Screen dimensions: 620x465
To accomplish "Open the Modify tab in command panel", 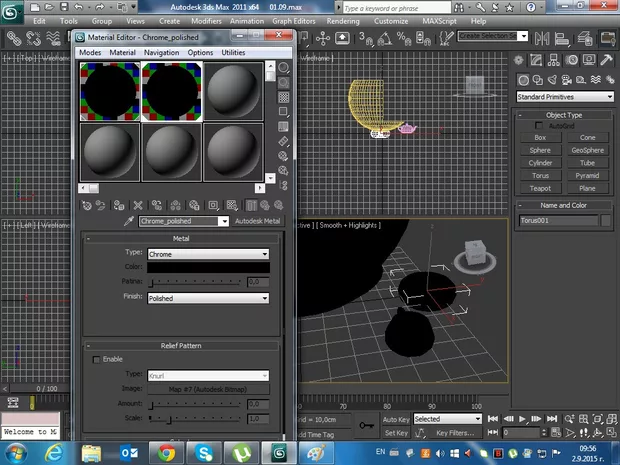I will [x=537, y=59].
